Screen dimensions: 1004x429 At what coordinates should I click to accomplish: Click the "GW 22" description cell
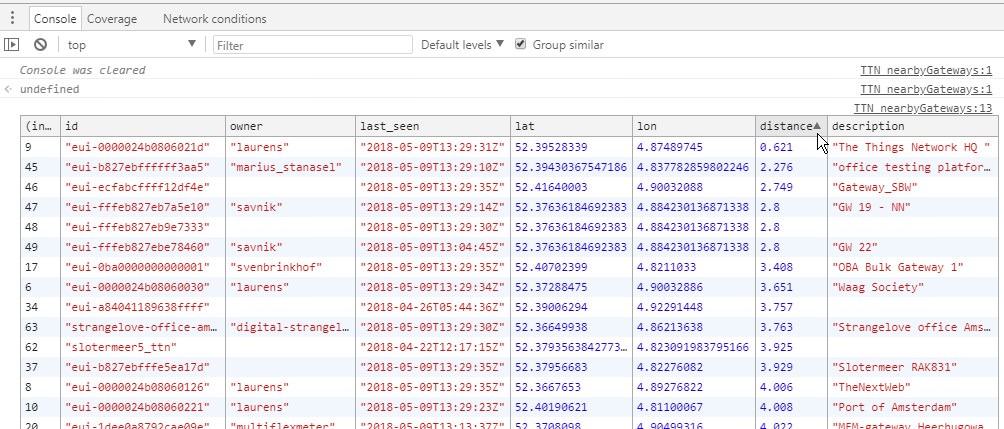912,247
